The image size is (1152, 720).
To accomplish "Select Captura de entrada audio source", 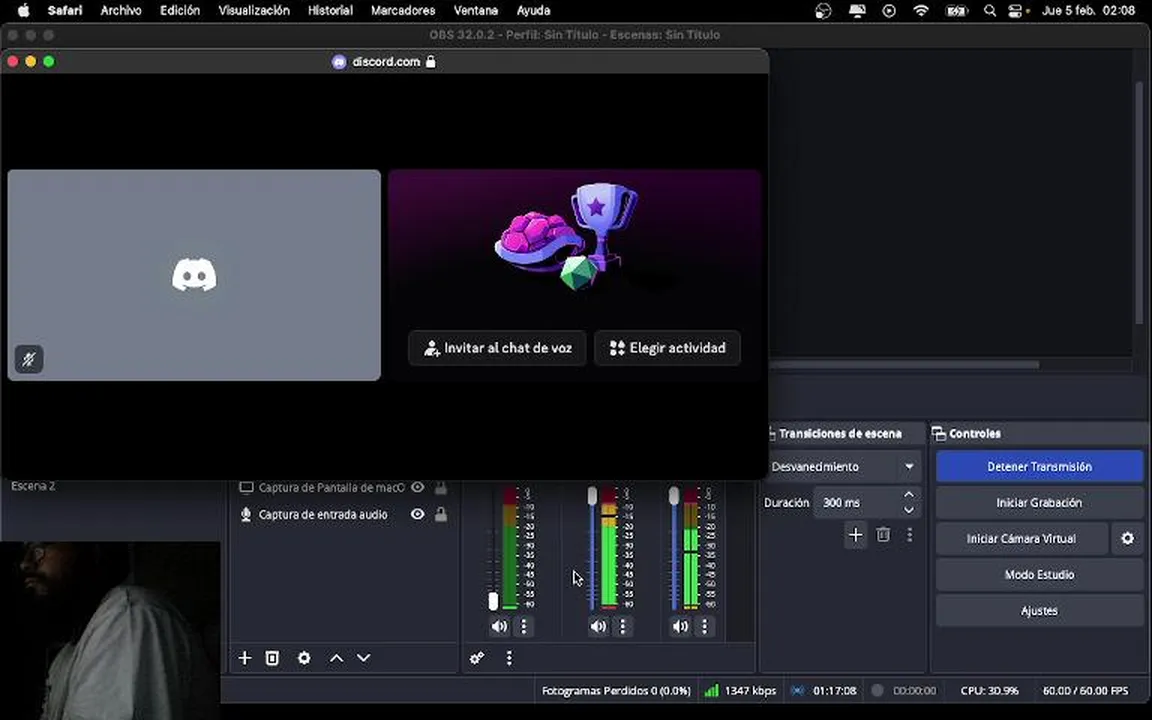I will [323, 514].
